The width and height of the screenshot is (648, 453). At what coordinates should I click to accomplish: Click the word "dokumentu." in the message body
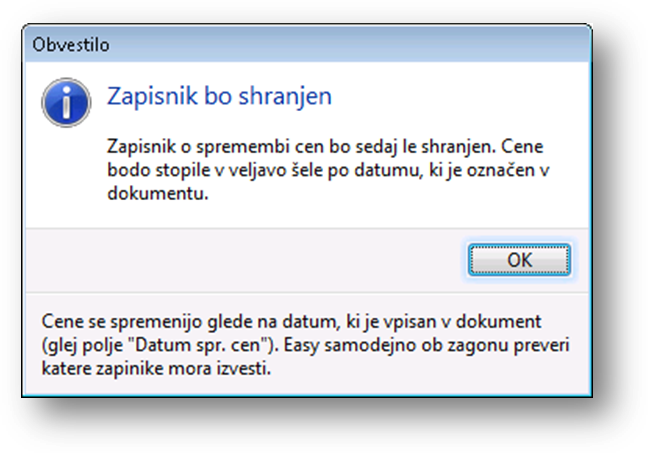[157, 193]
